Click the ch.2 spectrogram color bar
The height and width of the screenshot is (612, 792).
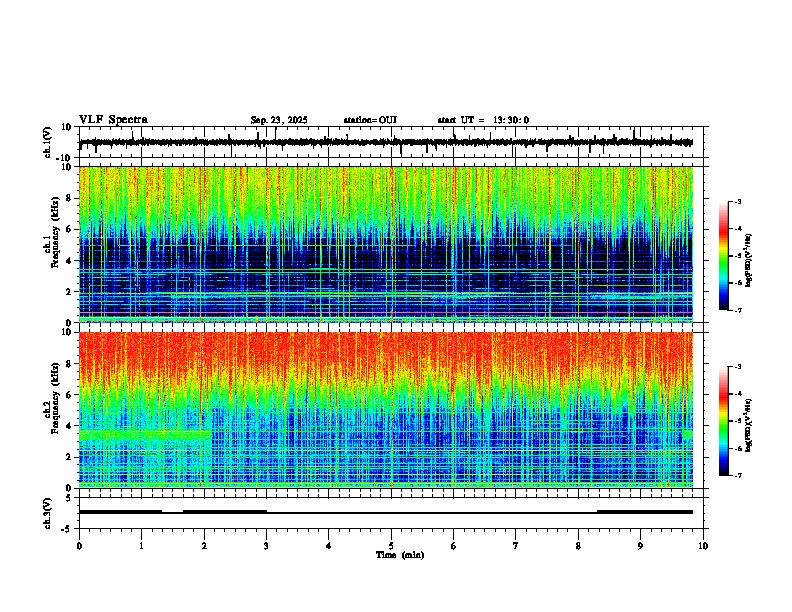click(724, 421)
